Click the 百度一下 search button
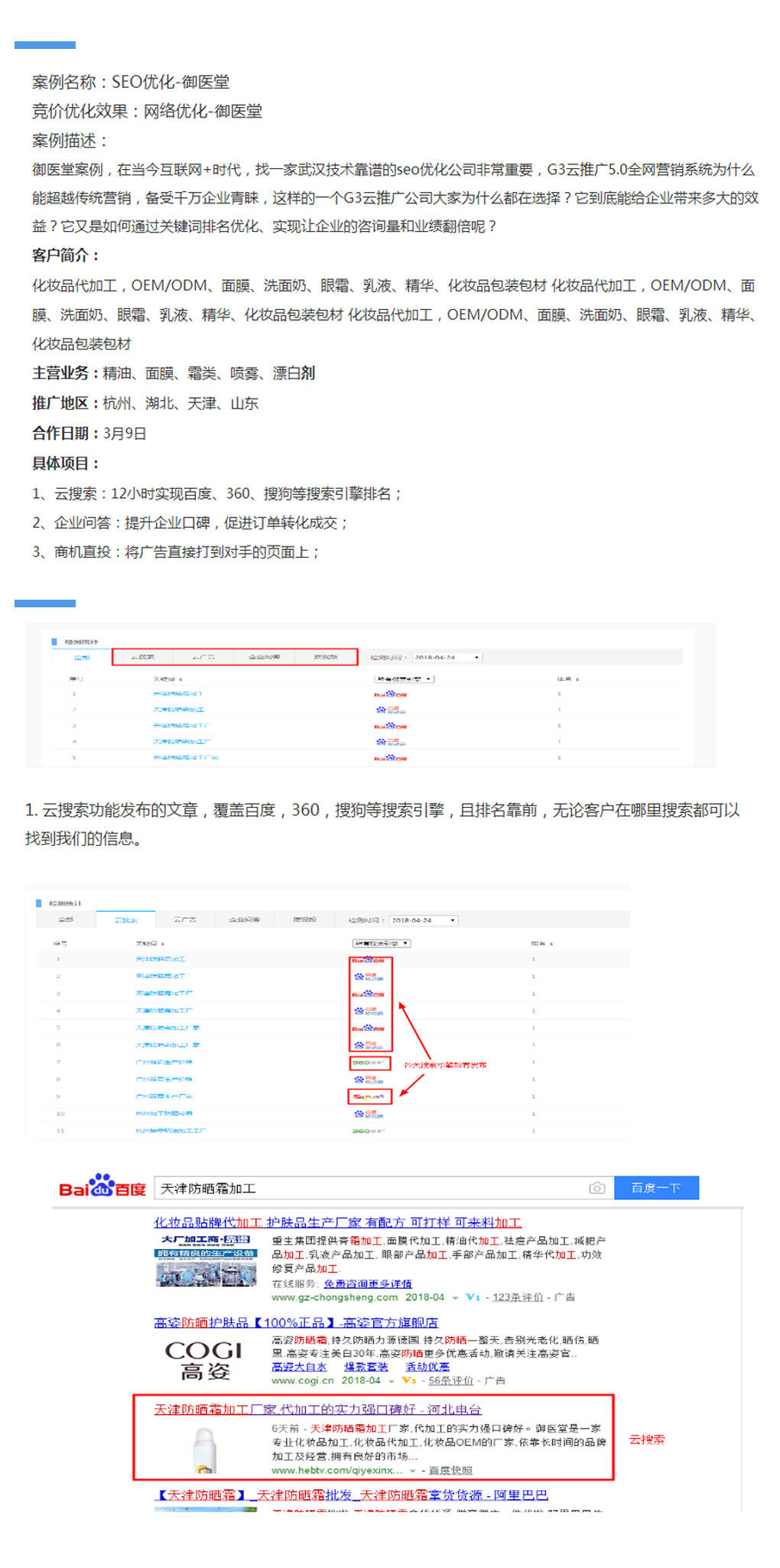Image resolution: width=780 pixels, height=1568 pixels. 656,1188
